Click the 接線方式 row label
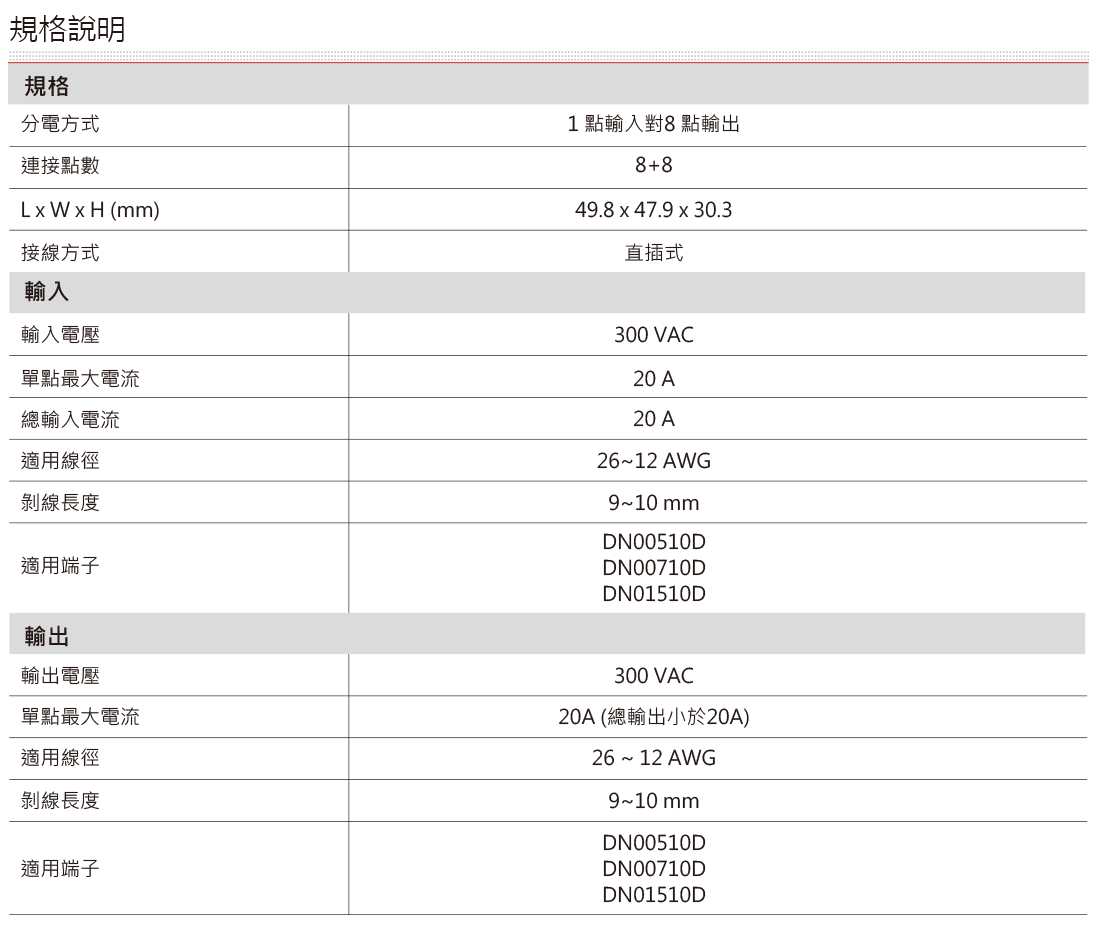 point(60,252)
